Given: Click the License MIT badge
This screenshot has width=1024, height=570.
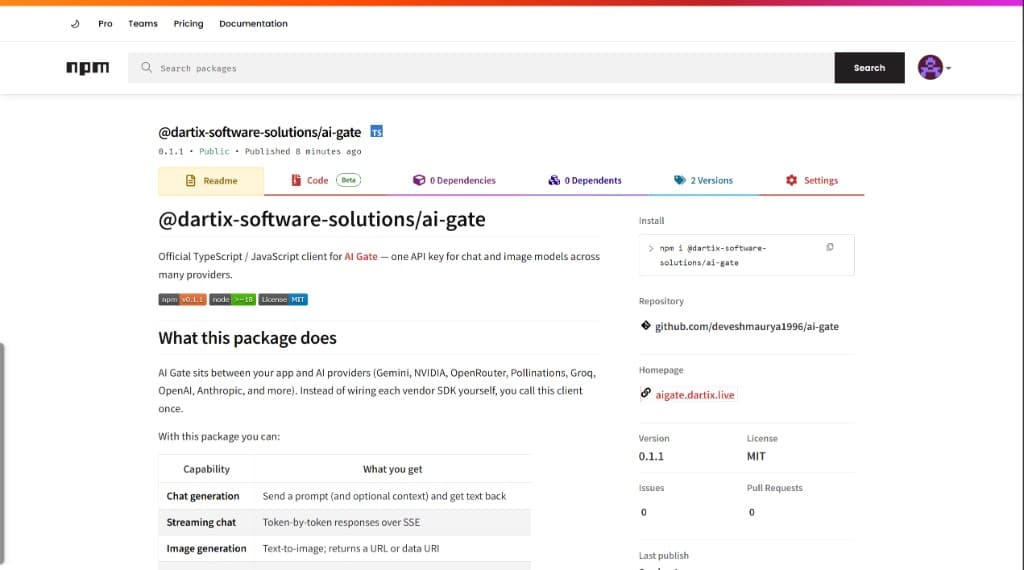Looking at the screenshot, I should pos(283,299).
